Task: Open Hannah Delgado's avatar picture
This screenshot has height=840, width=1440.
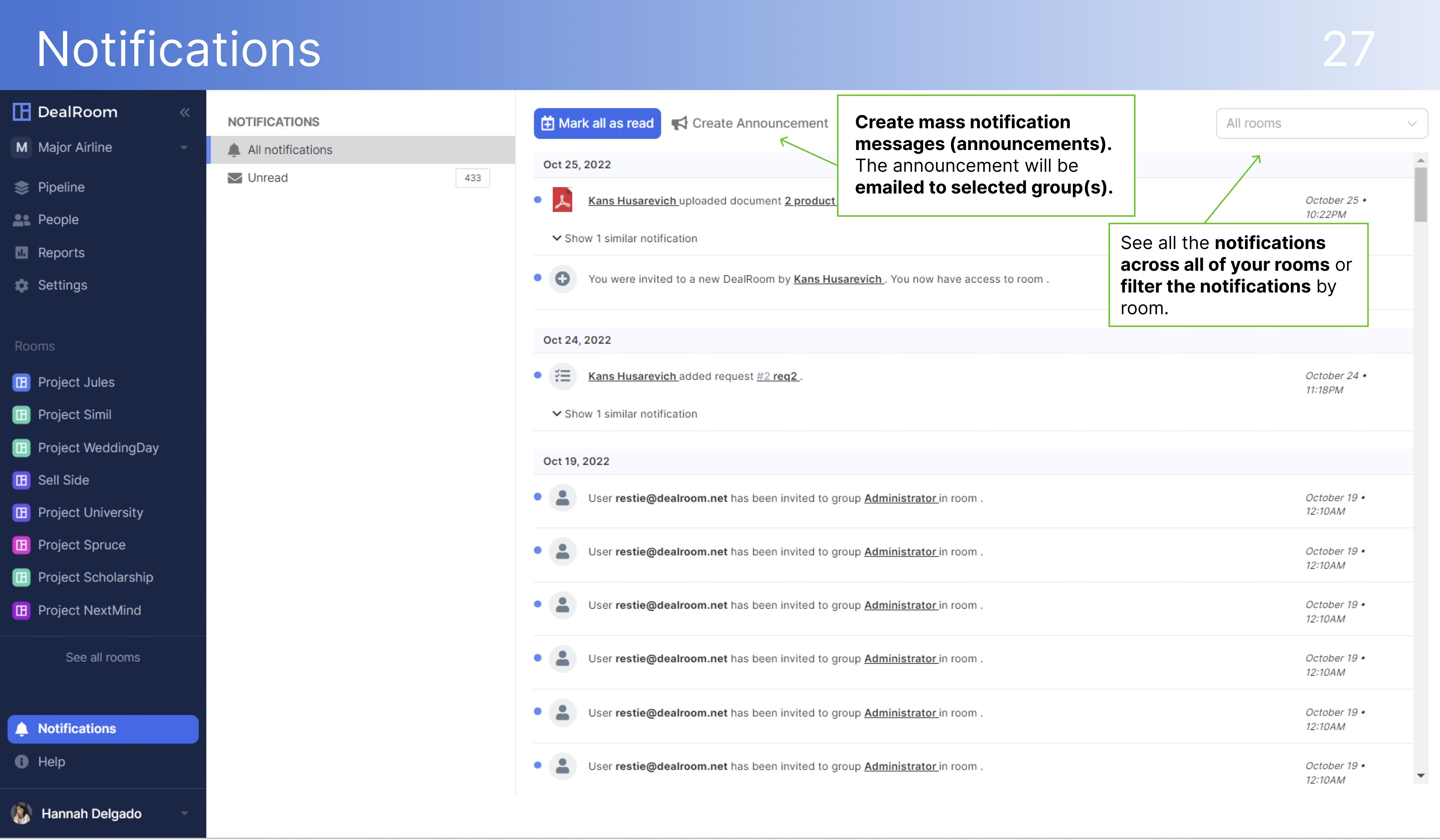Action: (21, 813)
